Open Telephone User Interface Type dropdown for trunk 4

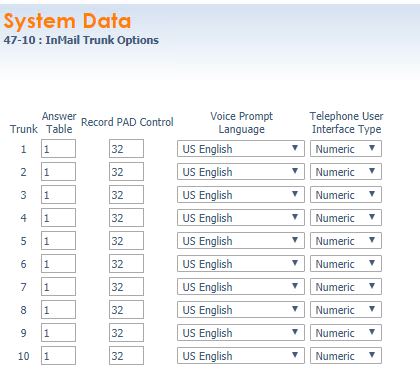[x=346, y=218]
